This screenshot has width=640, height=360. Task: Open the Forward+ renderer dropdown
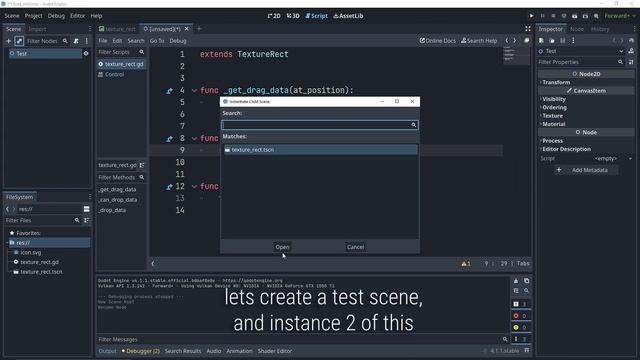click(619, 16)
